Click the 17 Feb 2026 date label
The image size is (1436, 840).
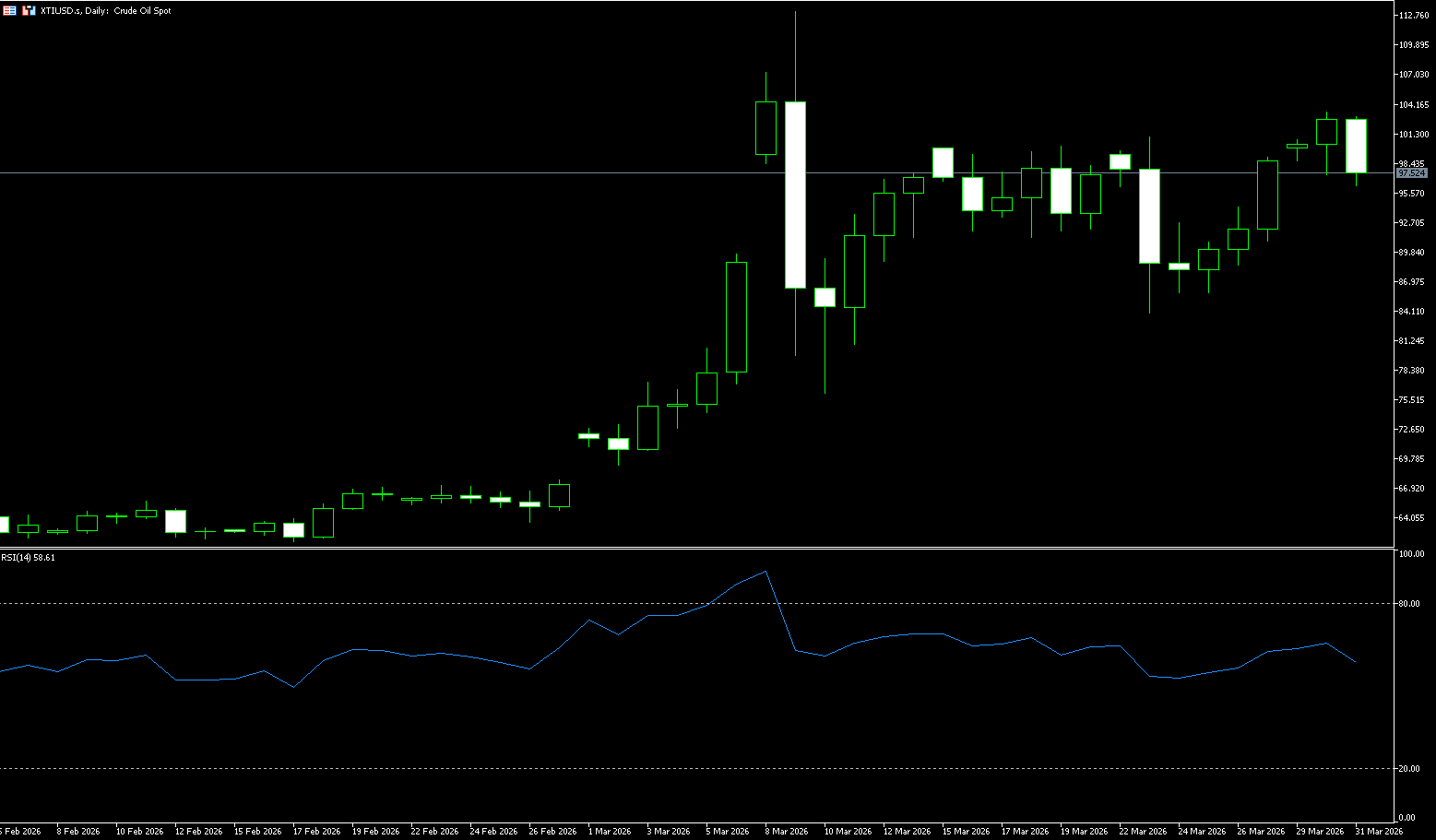point(316,832)
